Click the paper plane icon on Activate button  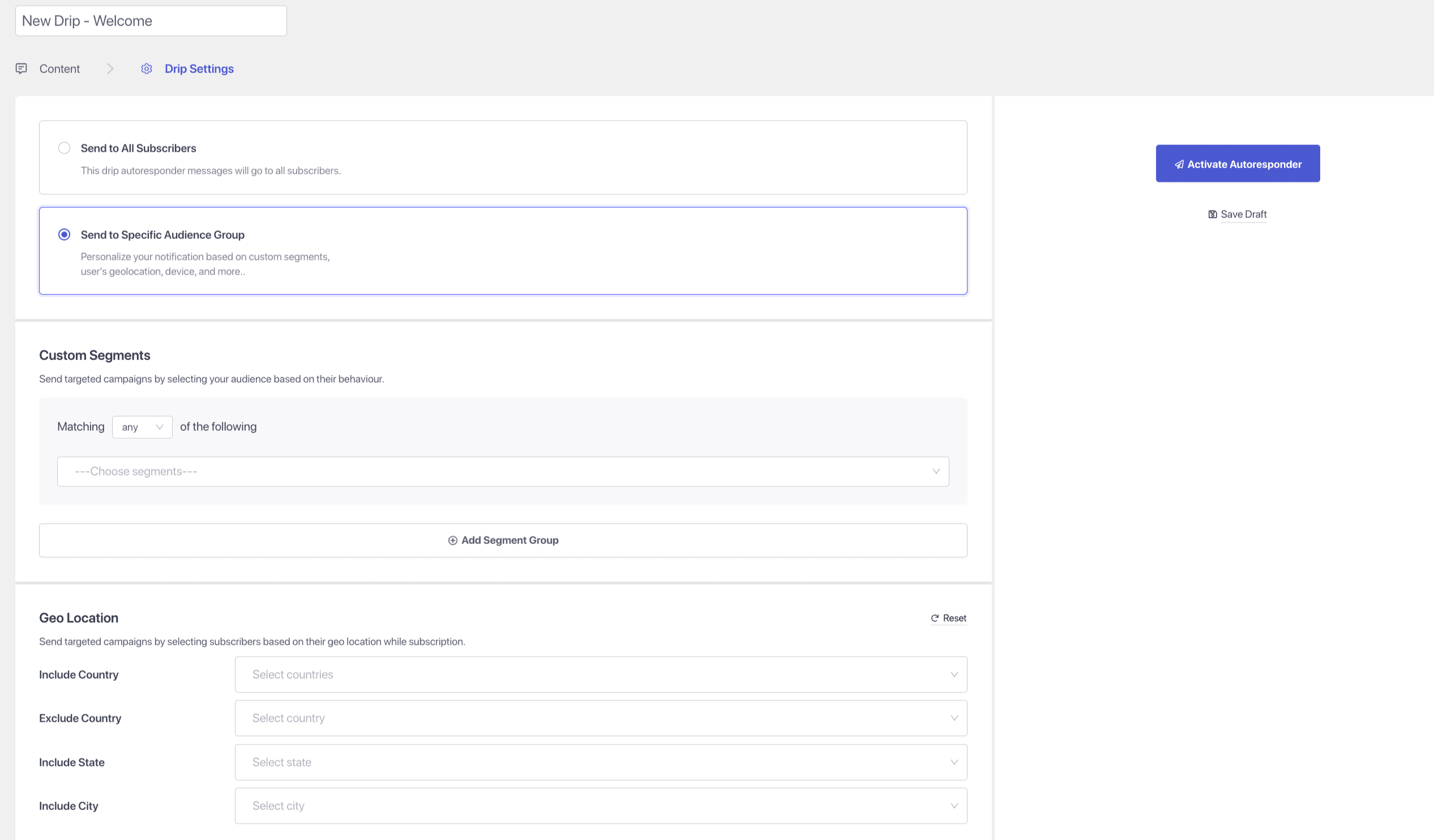point(1179,165)
